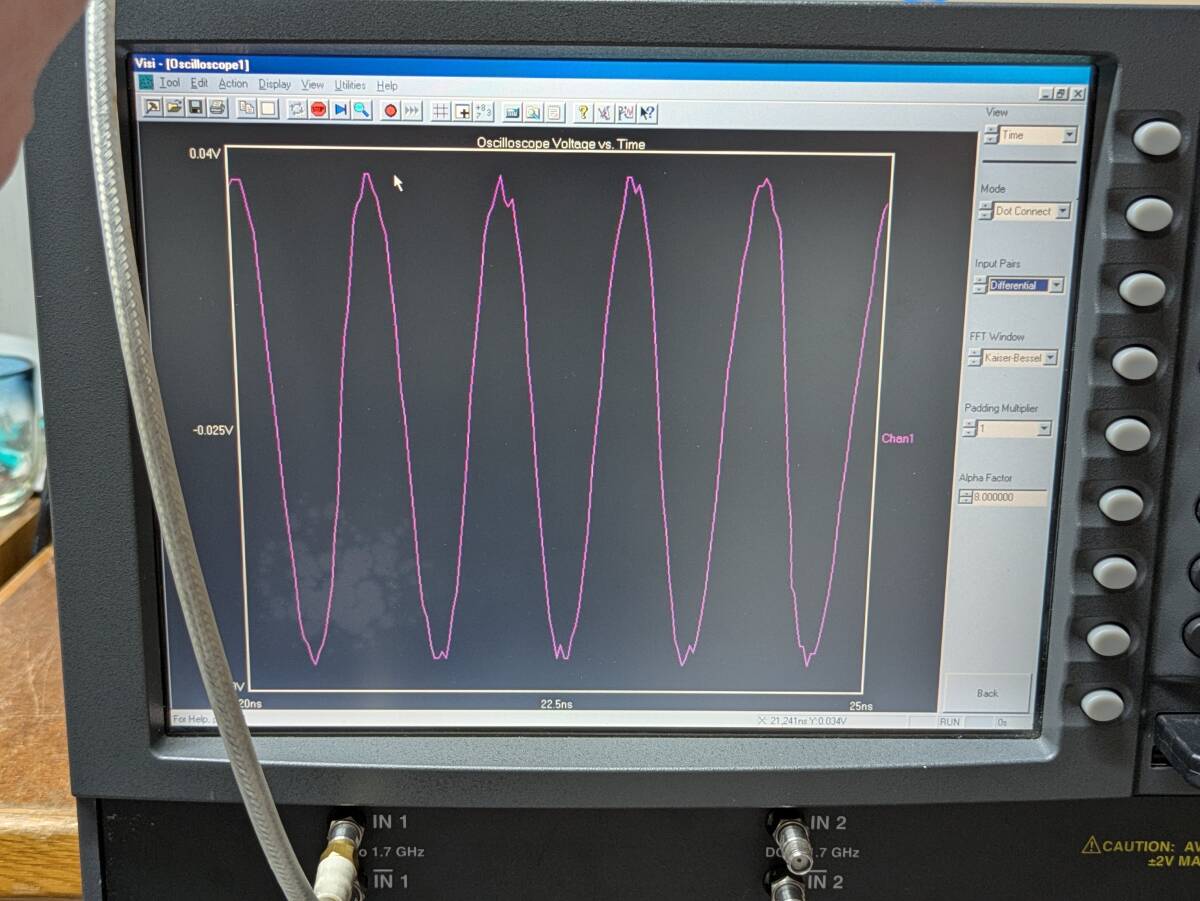Click the text sheet toolbar icon
Viewport: 1200px width, 901px height.
point(553,112)
